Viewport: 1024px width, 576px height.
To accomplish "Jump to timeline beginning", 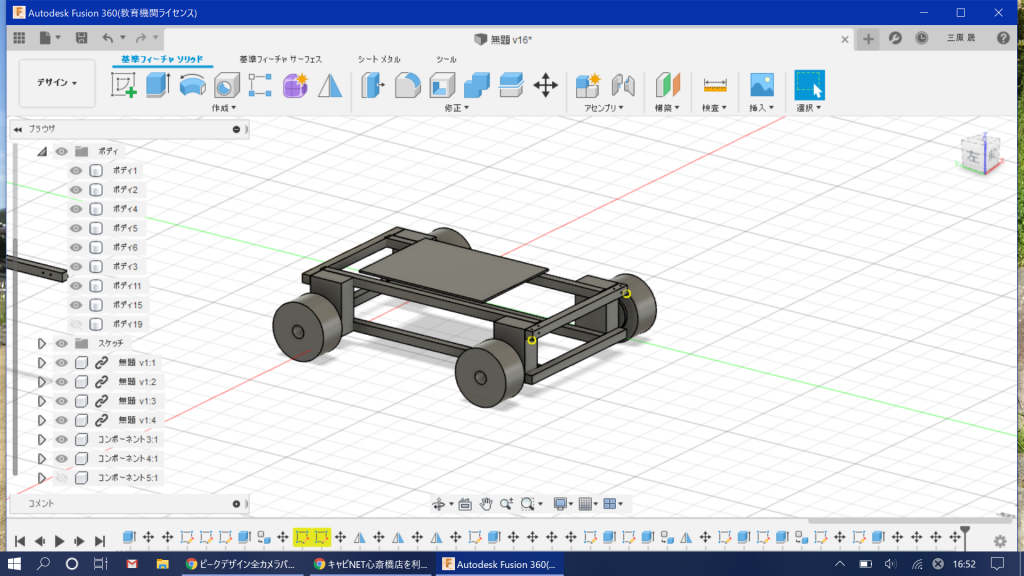I will tap(20, 541).
